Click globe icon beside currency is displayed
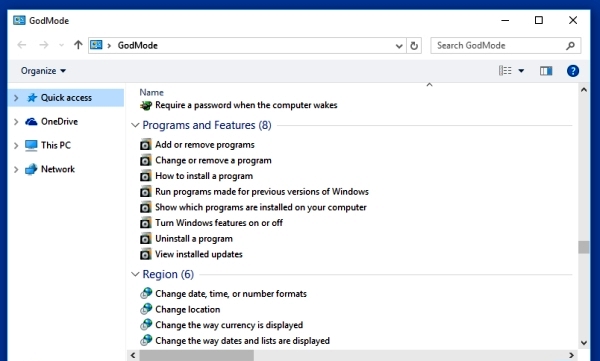Screen dimensions: 600x361 (146, 325)
